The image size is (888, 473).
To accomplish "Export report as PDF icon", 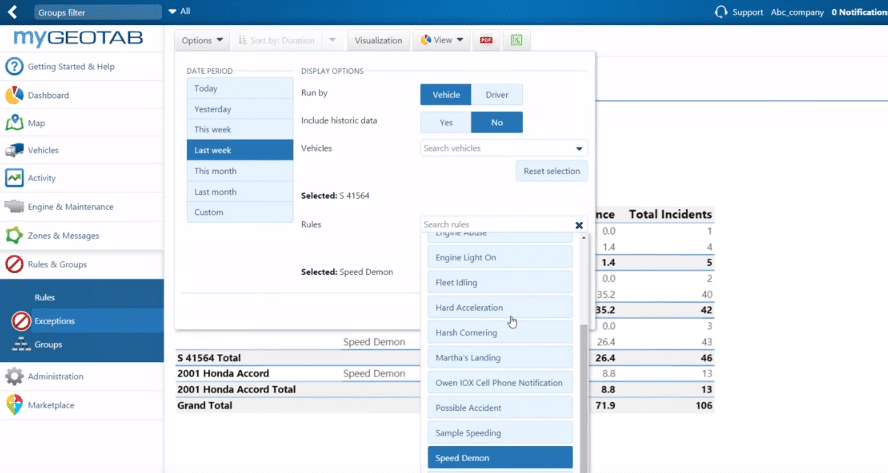I will 486,40.
